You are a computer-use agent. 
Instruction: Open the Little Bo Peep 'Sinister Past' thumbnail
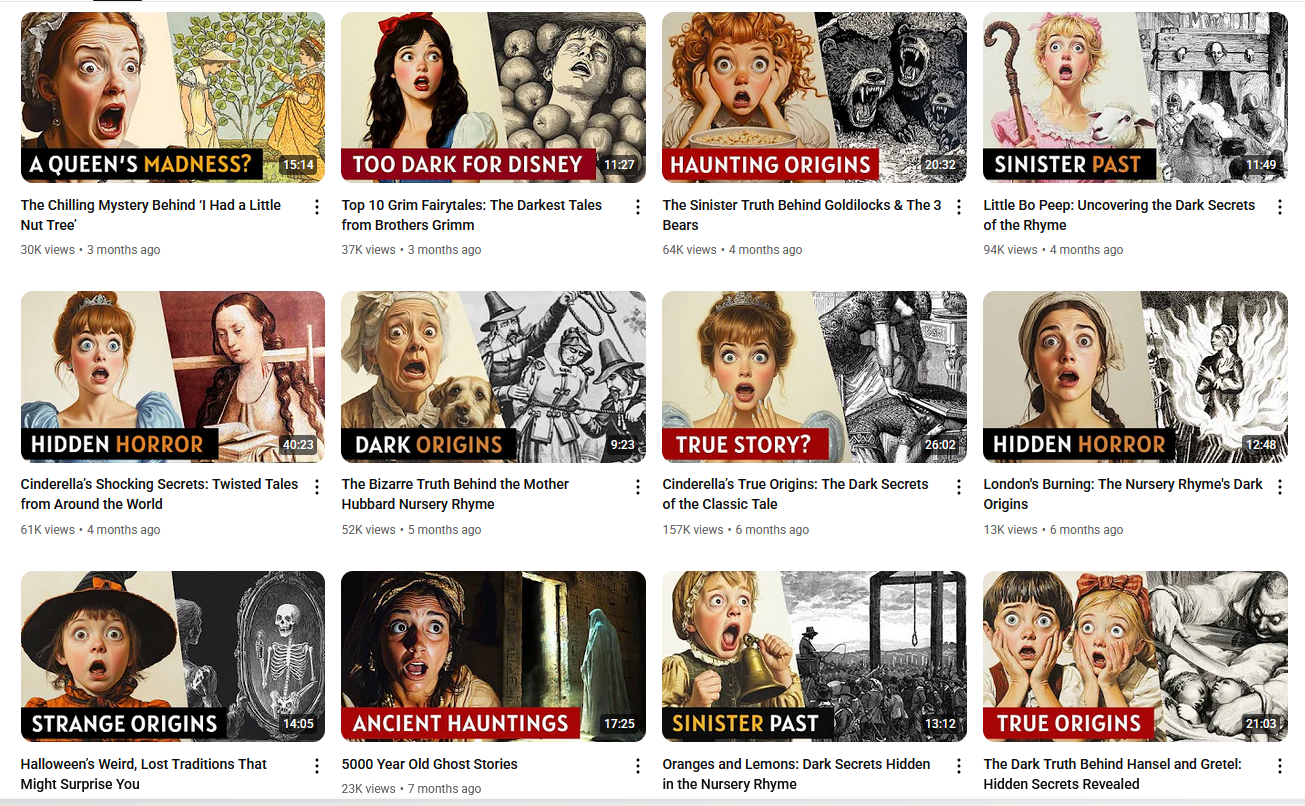(1135, 97)
